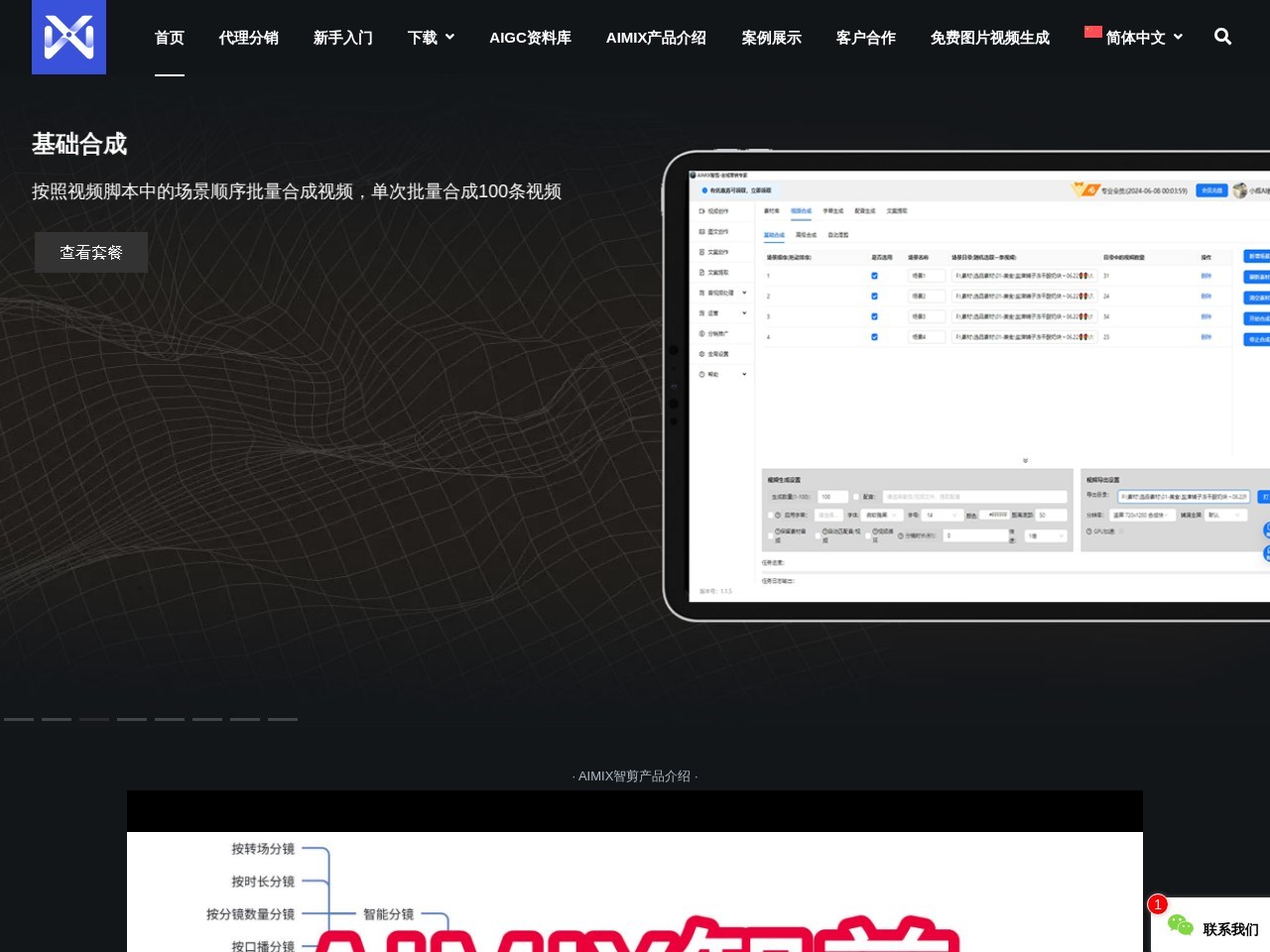Check the 应用字幕 option

pos(771,515)
